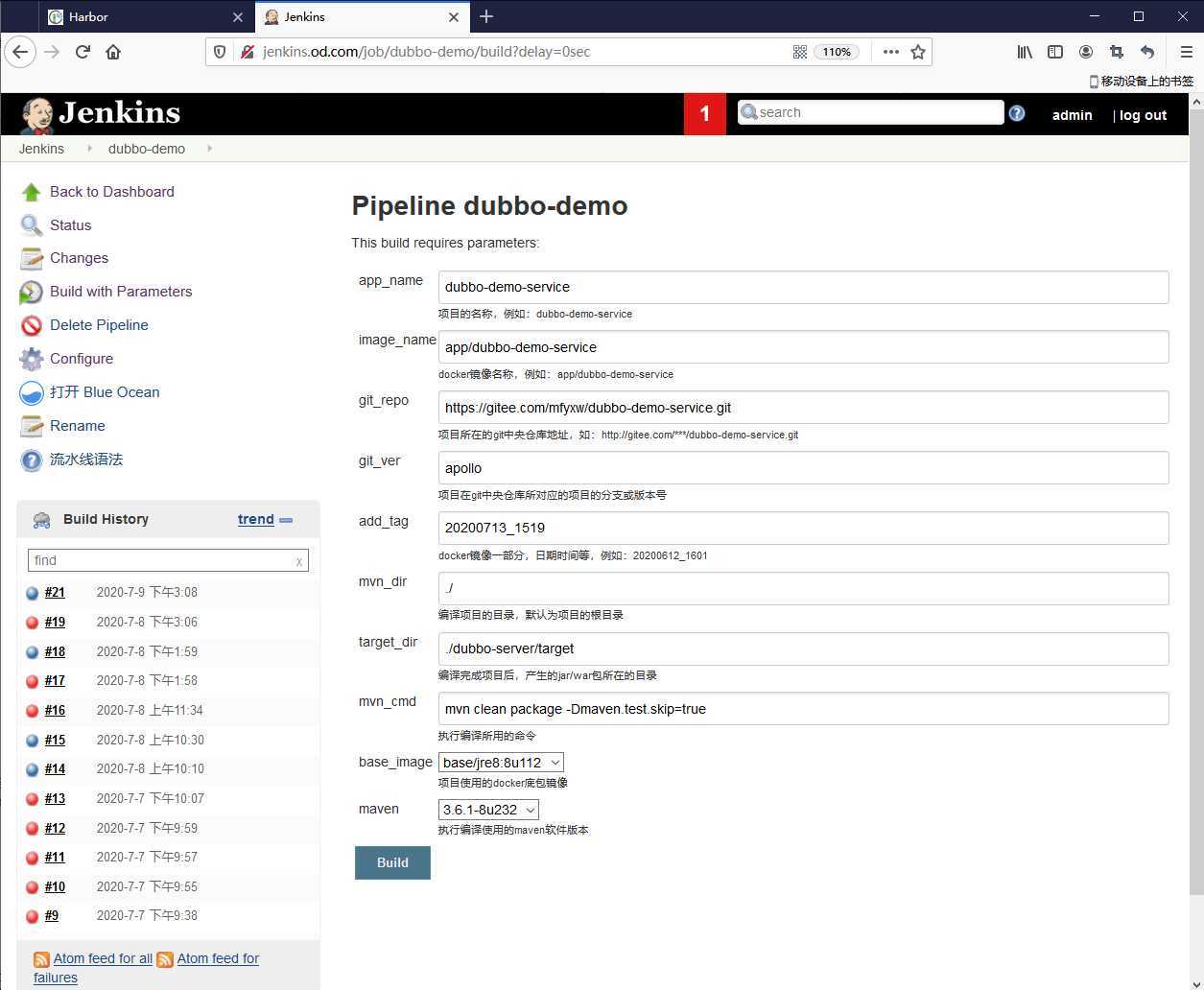Screen dimensions: 1204x990
Task: Open build #18 link
Action: click(x=55, y=651)
